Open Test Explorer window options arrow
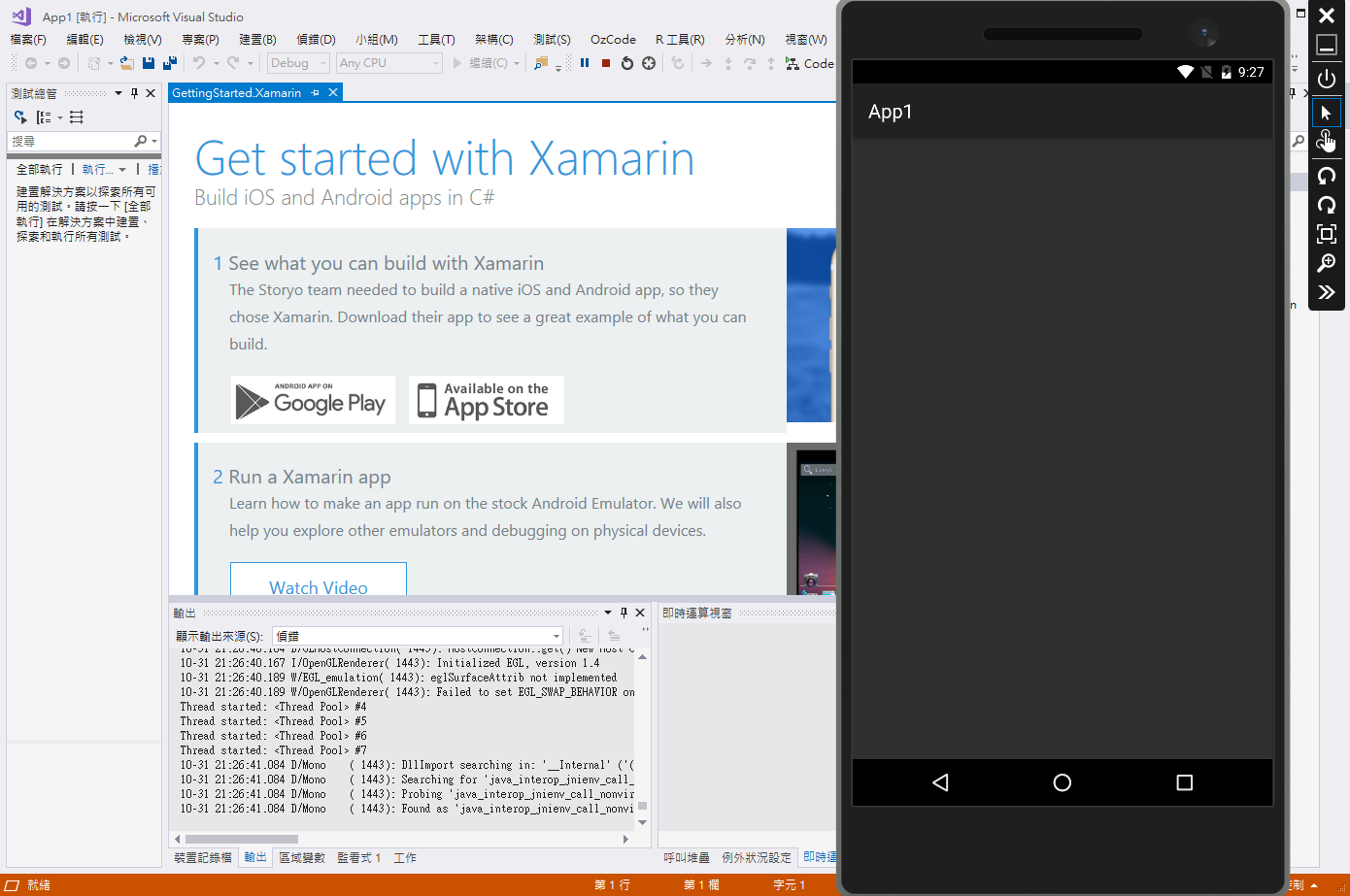 tap(118, 93)
